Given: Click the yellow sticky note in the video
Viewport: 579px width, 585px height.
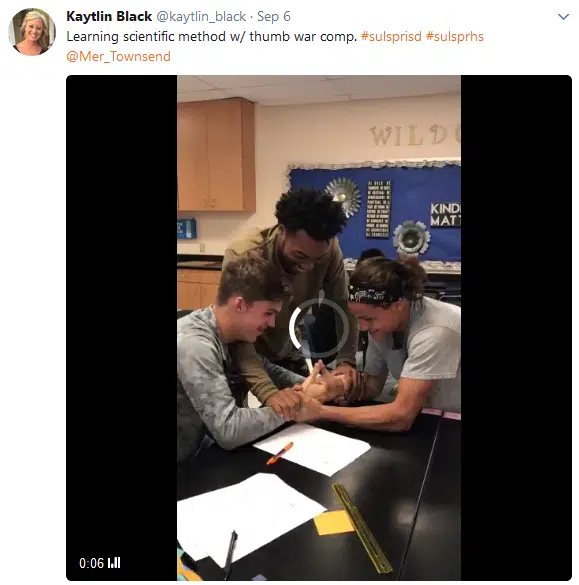Looking at the screenshot, I should tap(333, 523).
